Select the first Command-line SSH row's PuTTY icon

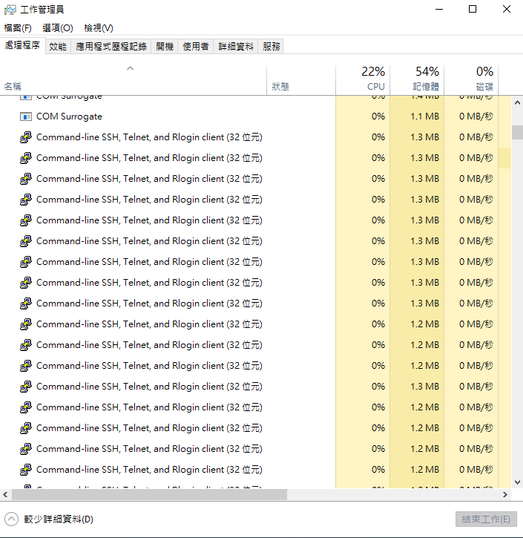pos(26,137)
